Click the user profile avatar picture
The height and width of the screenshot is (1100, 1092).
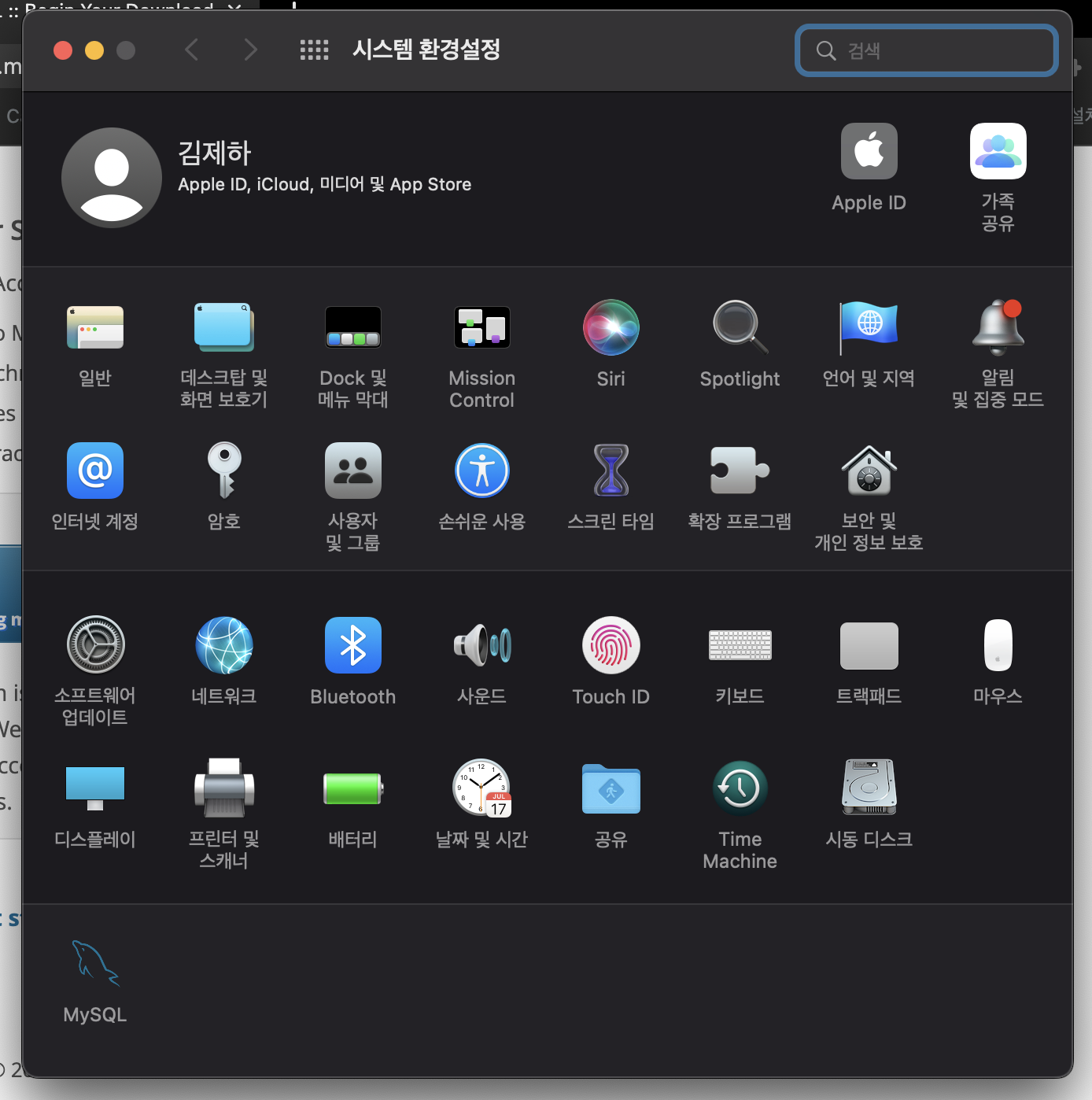tap(112, 178)
